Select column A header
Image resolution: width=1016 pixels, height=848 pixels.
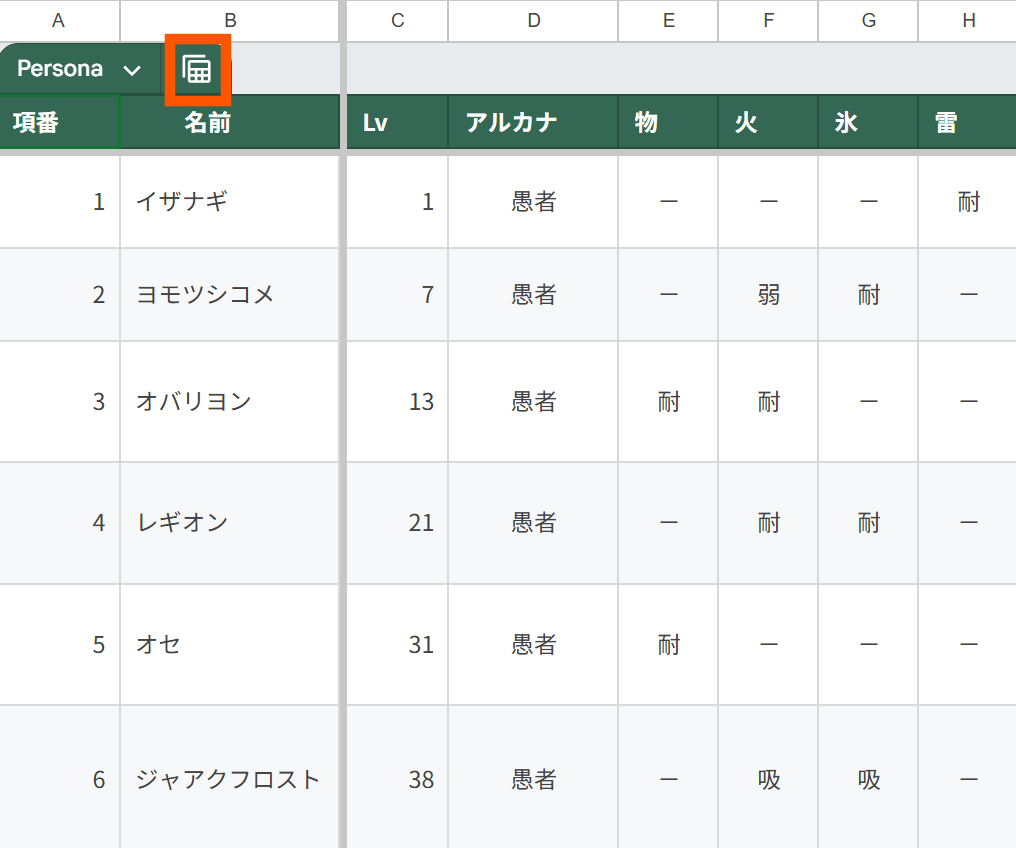58,20
